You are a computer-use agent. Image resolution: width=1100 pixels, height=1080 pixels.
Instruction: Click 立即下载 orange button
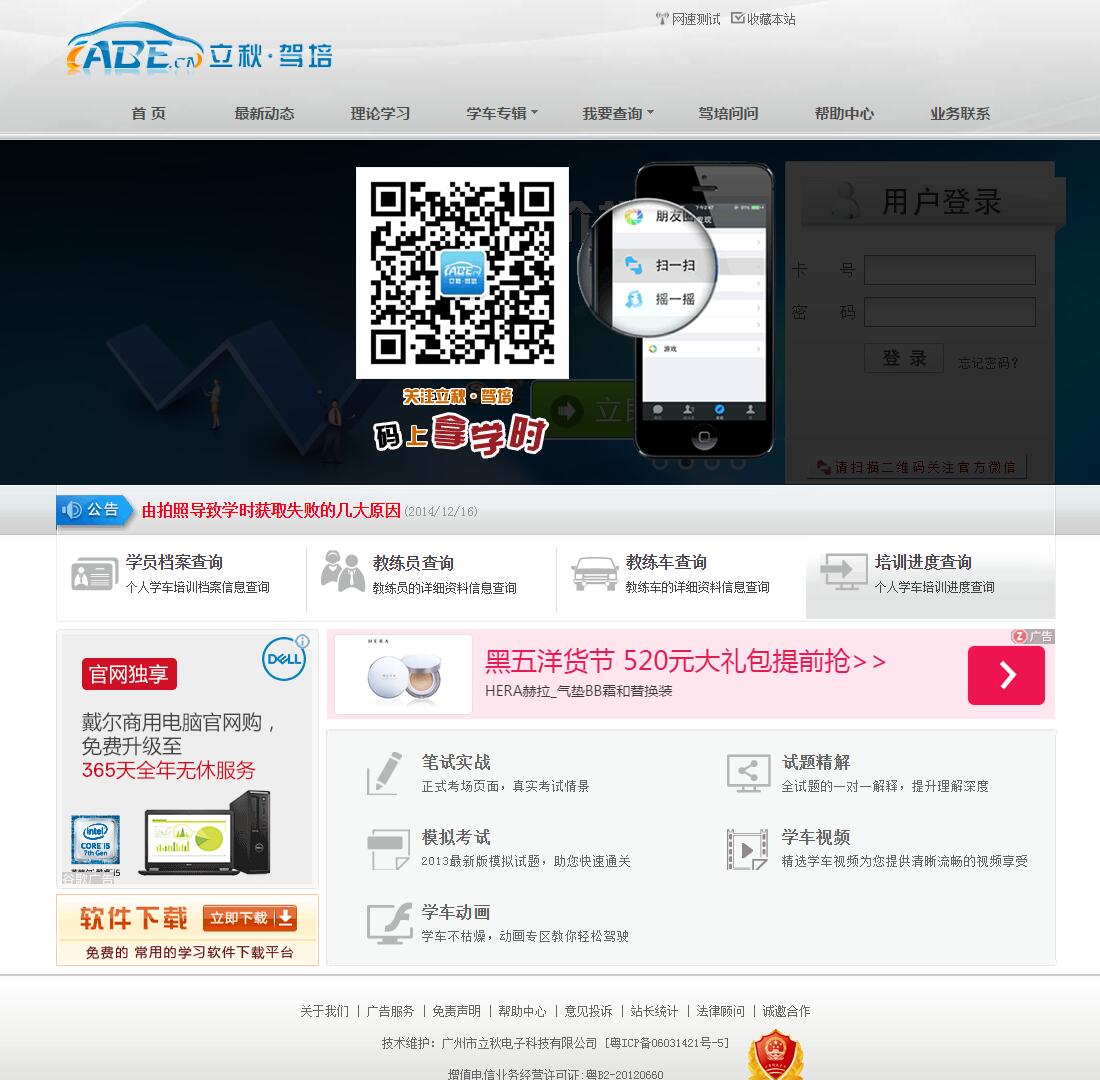tap(250, 918)
